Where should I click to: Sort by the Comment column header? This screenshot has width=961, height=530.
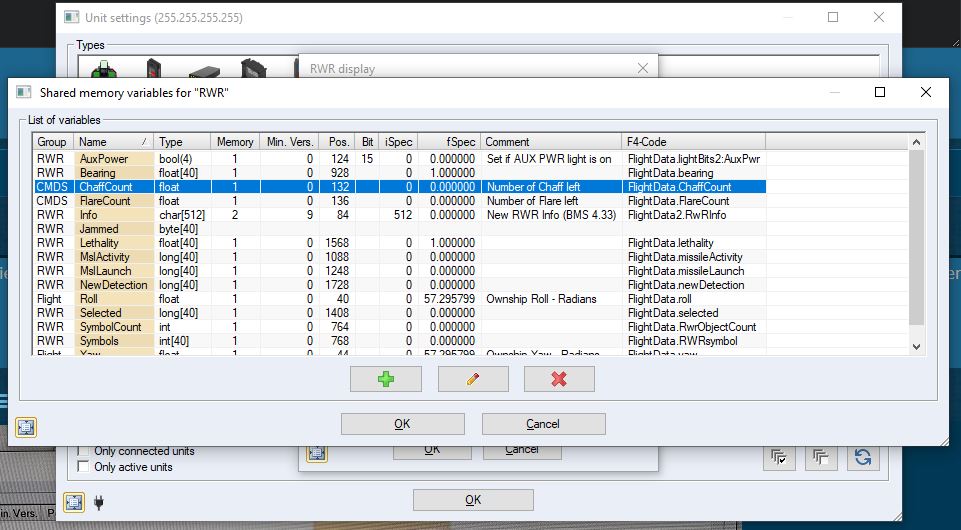[x=551, y=142]
